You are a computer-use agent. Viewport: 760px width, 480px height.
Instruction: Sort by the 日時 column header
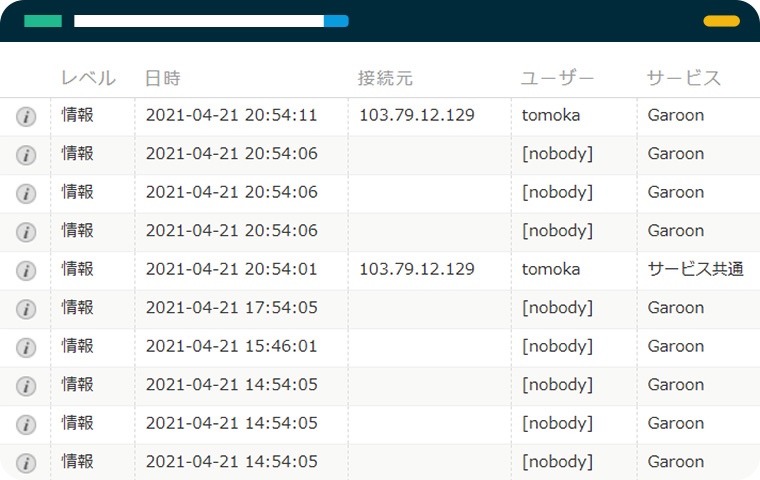pos(163,78)
